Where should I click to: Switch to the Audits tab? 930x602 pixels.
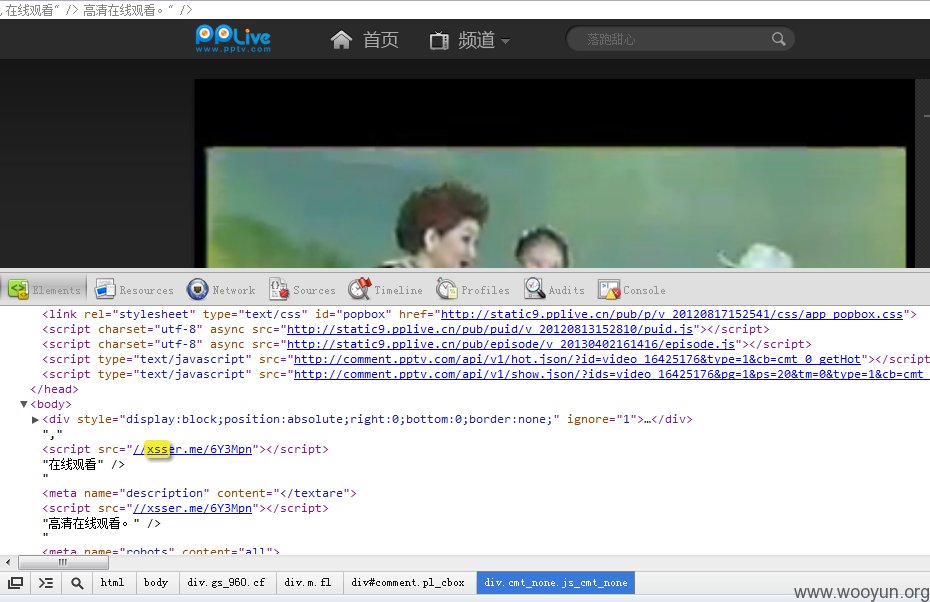(555, 290)
